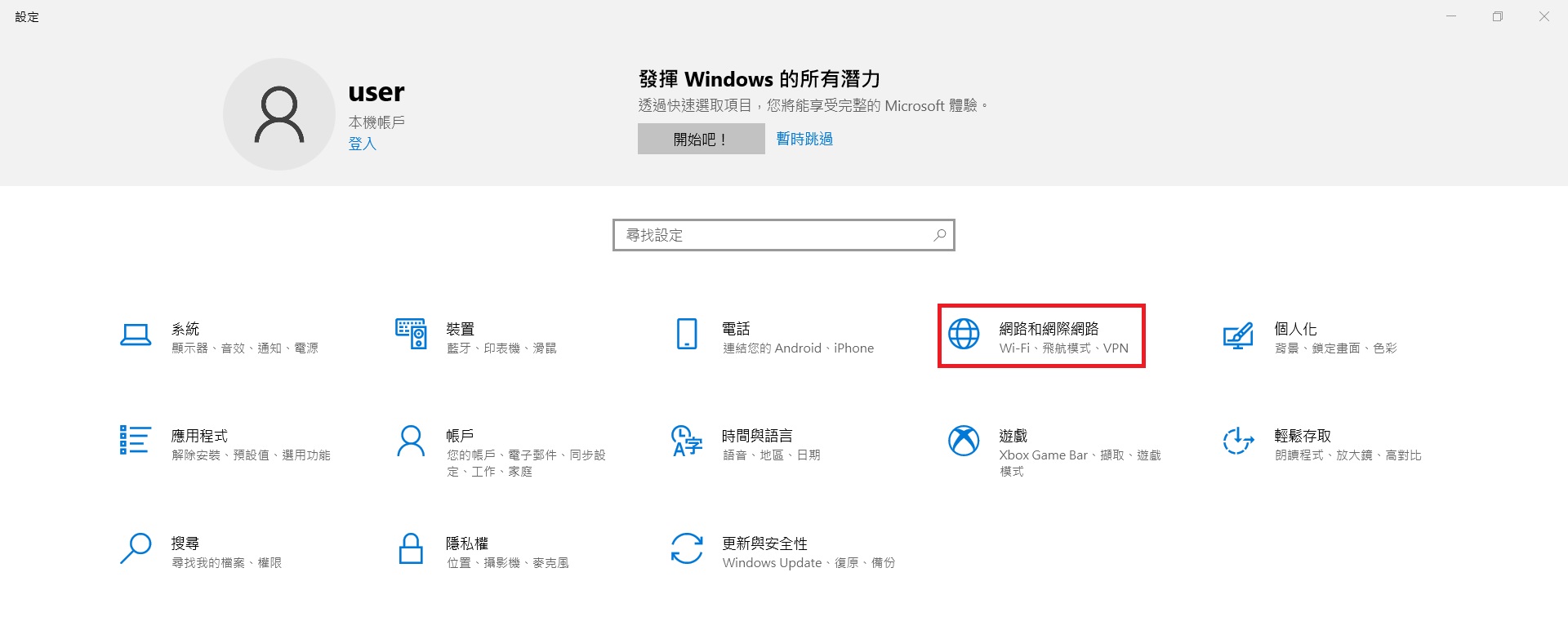Open the 遊戲 category title
Image resolution: width=1568 pixels, height=630 pixels.
1013,436
